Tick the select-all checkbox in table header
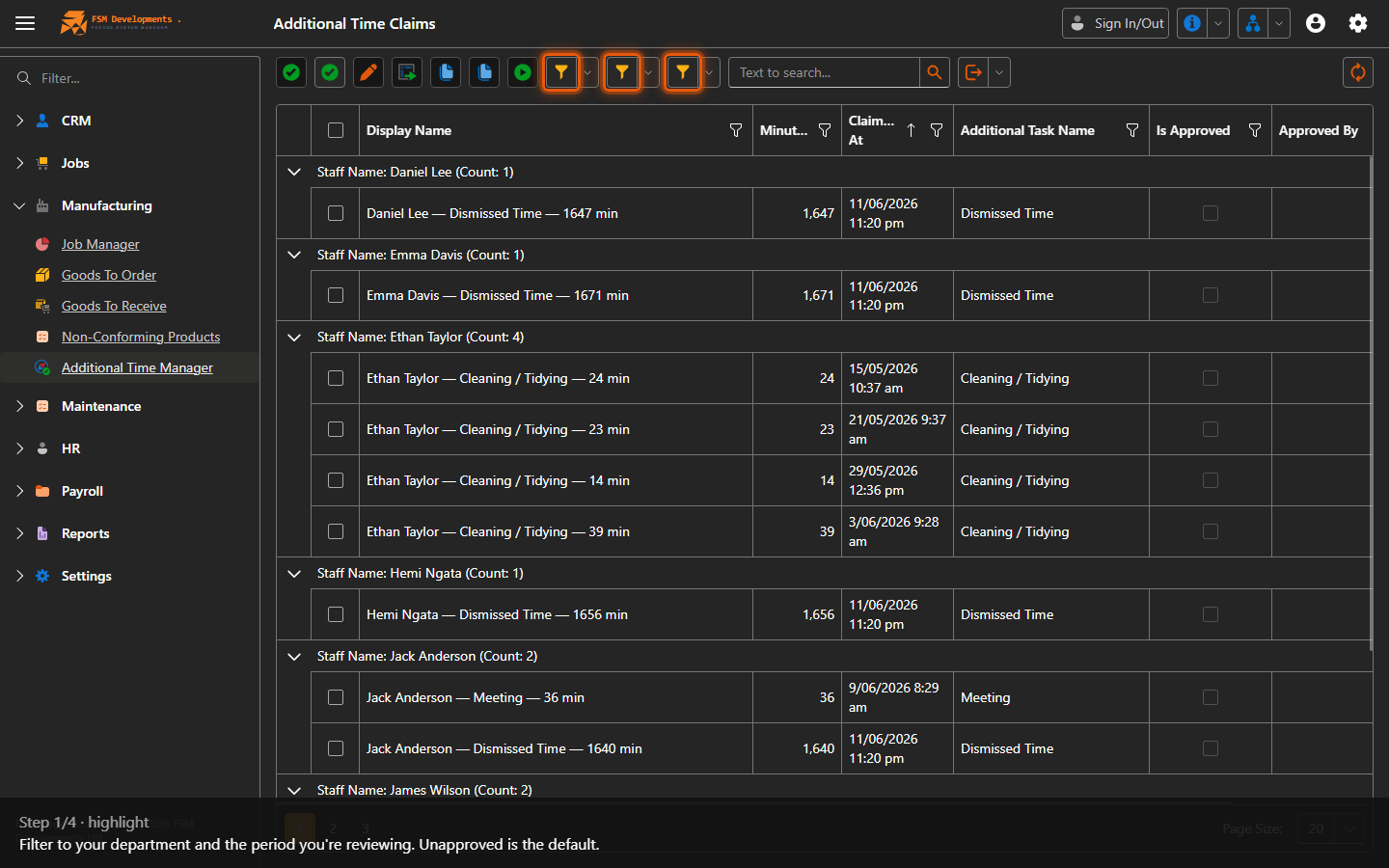The width and height of the screenshot is (1389, 868). pyautogui.click(x=336, y=130)
